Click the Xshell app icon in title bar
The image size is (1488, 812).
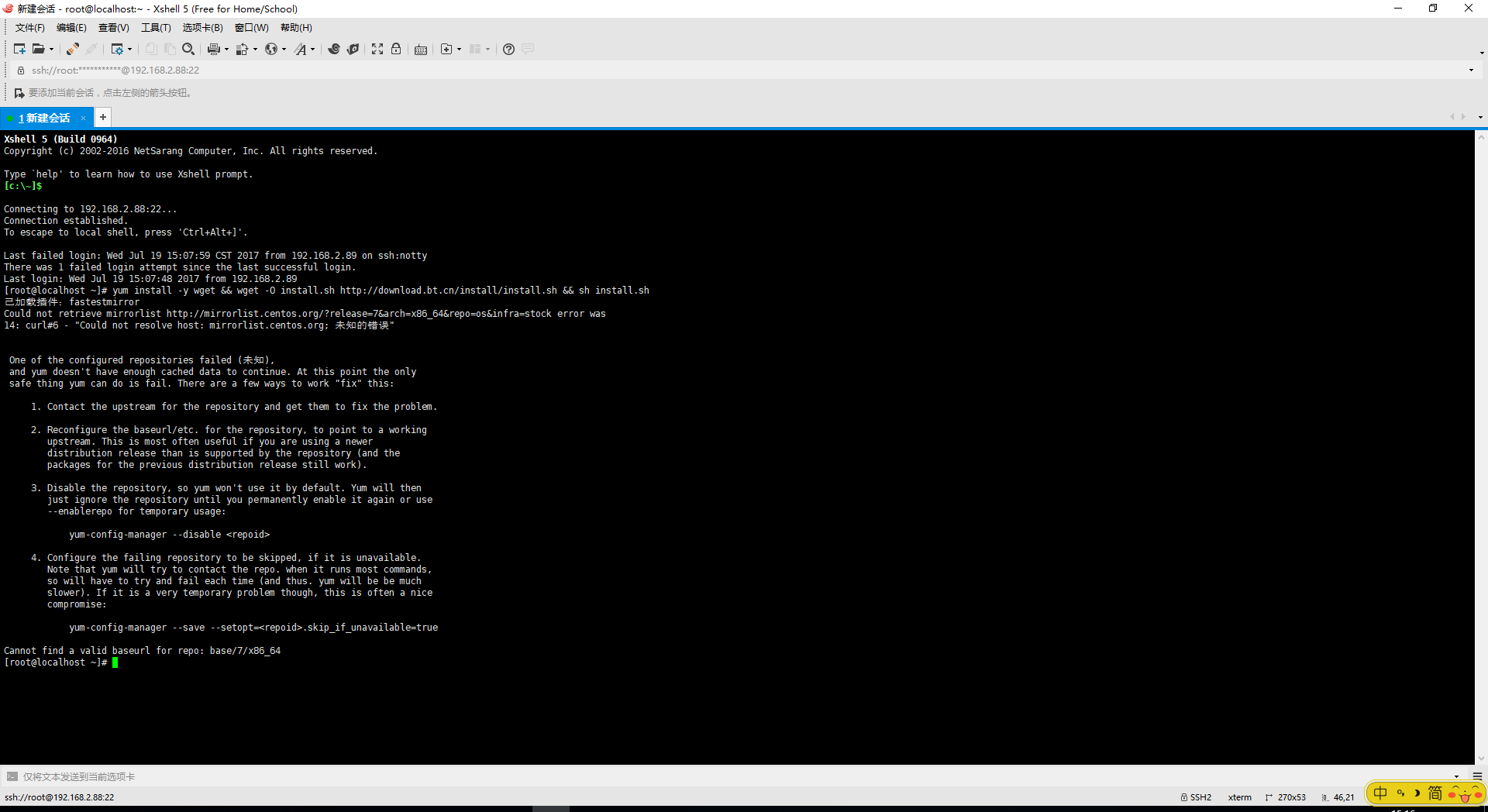click(8, 9)
